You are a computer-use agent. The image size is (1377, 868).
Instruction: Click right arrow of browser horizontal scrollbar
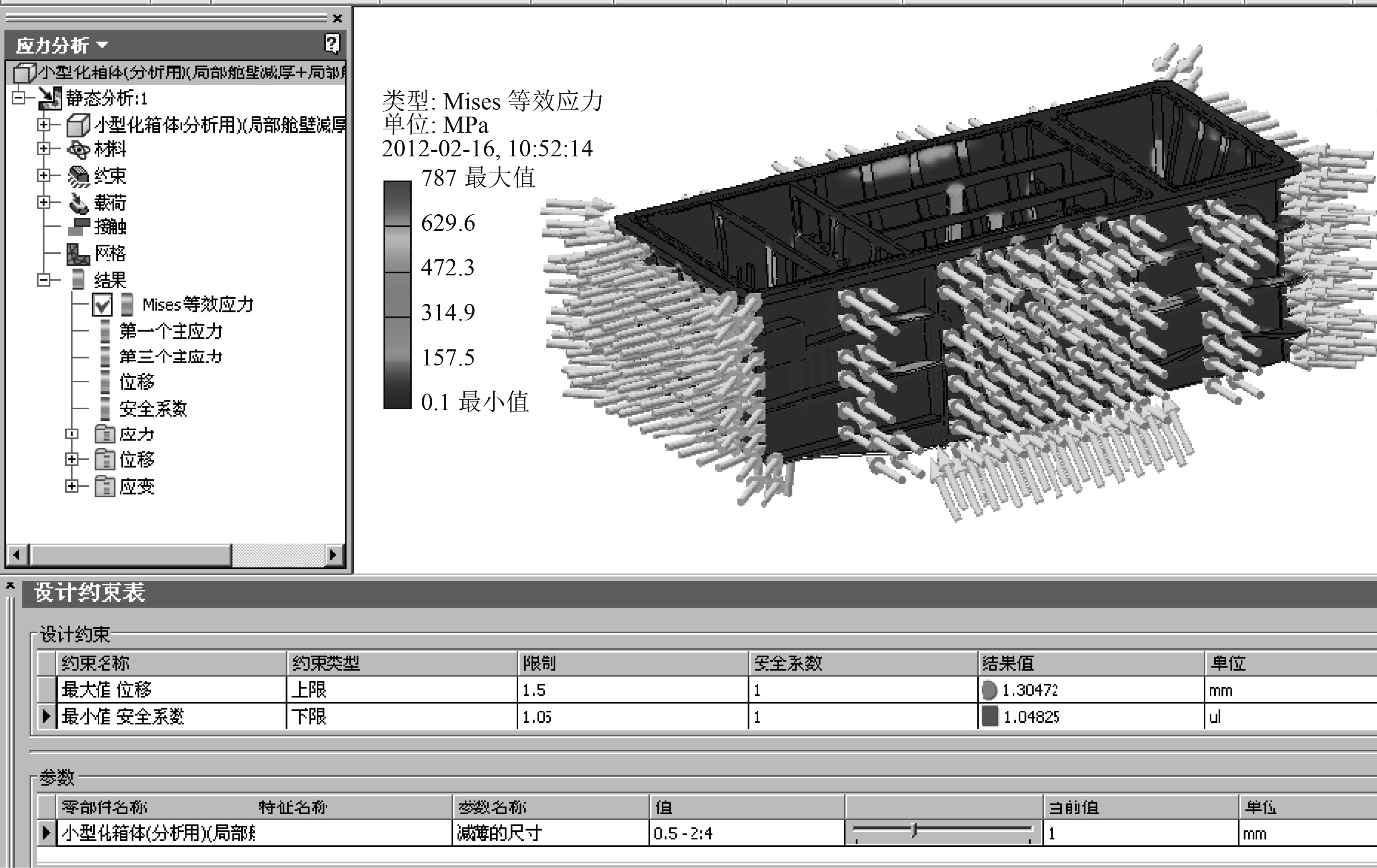pos(334,555)
